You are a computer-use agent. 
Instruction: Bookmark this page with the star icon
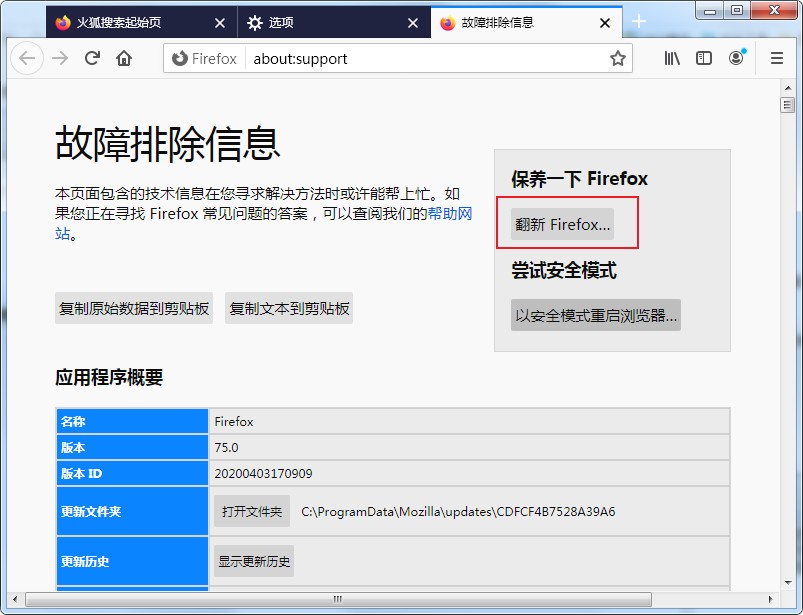point(617,58)
